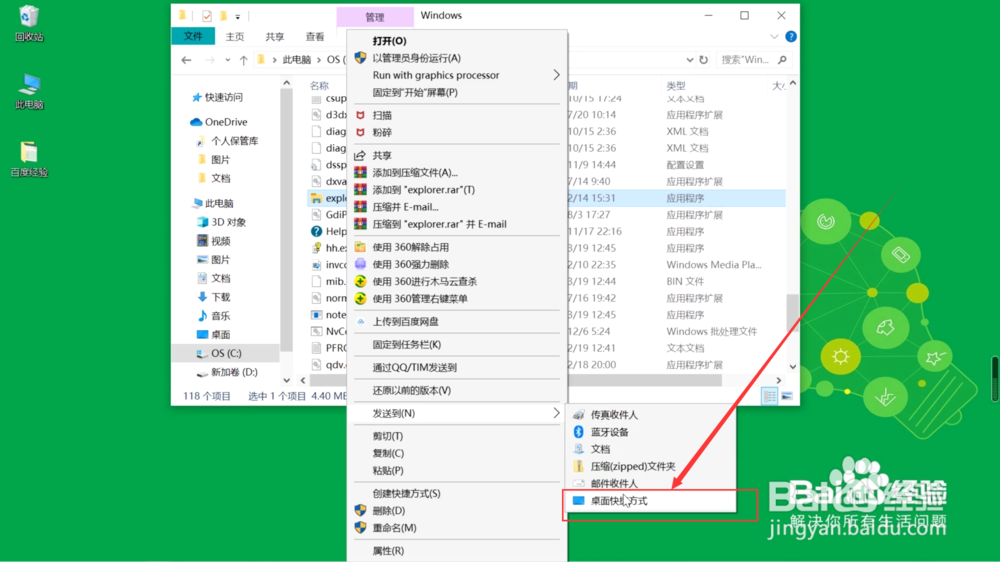Select 传真收件人 in submenu
The width and height of the screenshot is (1000, 562).
[651, 415]
